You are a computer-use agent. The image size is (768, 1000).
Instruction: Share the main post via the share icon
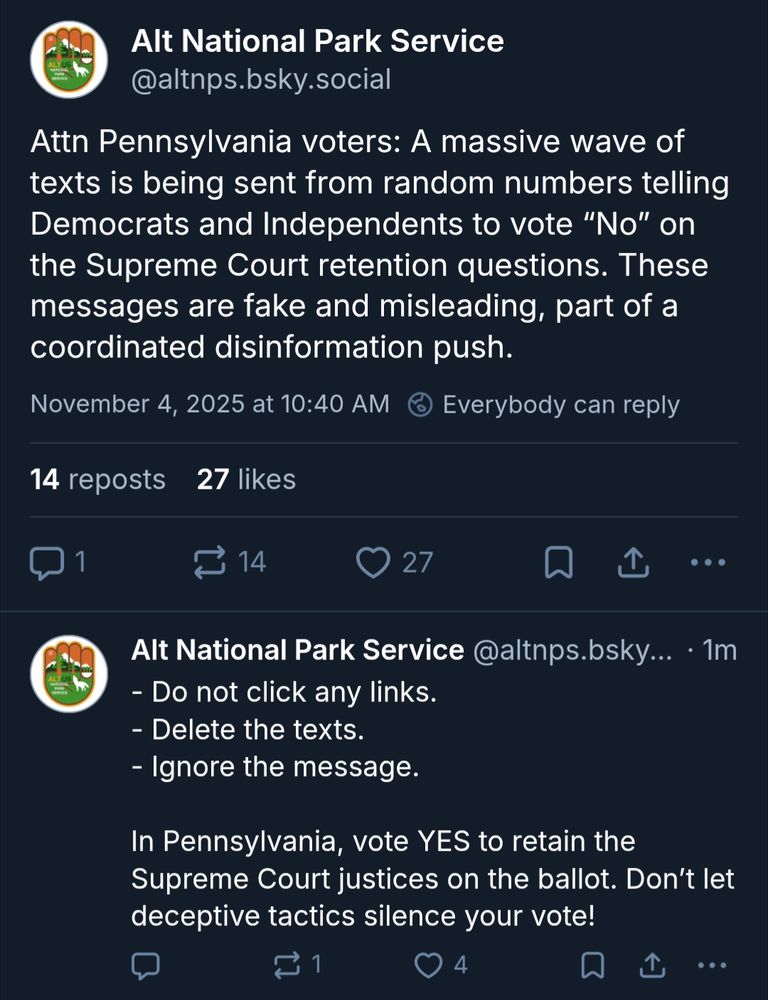(x=632, y=562)
